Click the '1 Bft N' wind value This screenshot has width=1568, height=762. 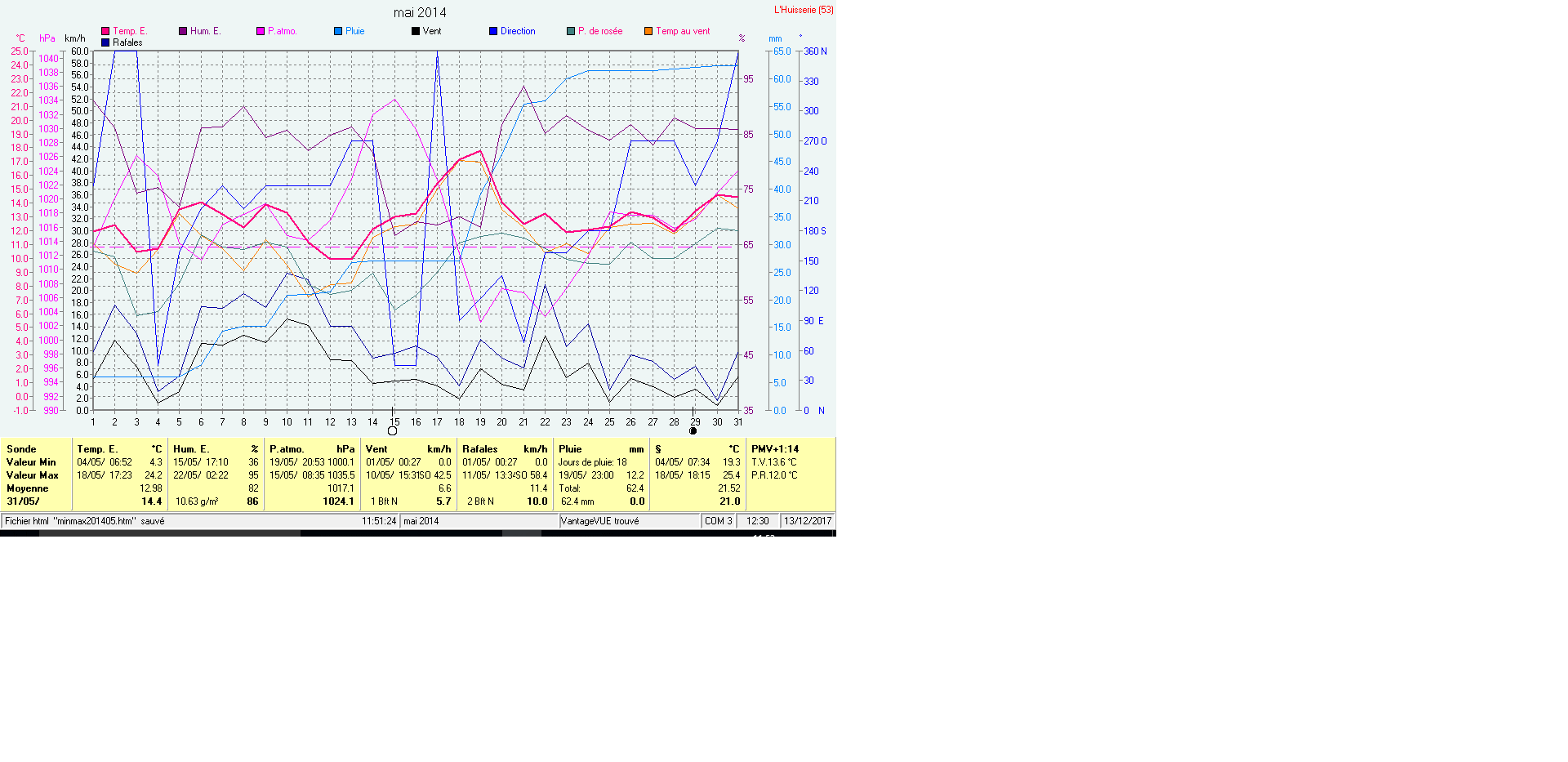[x=384, y=501]
